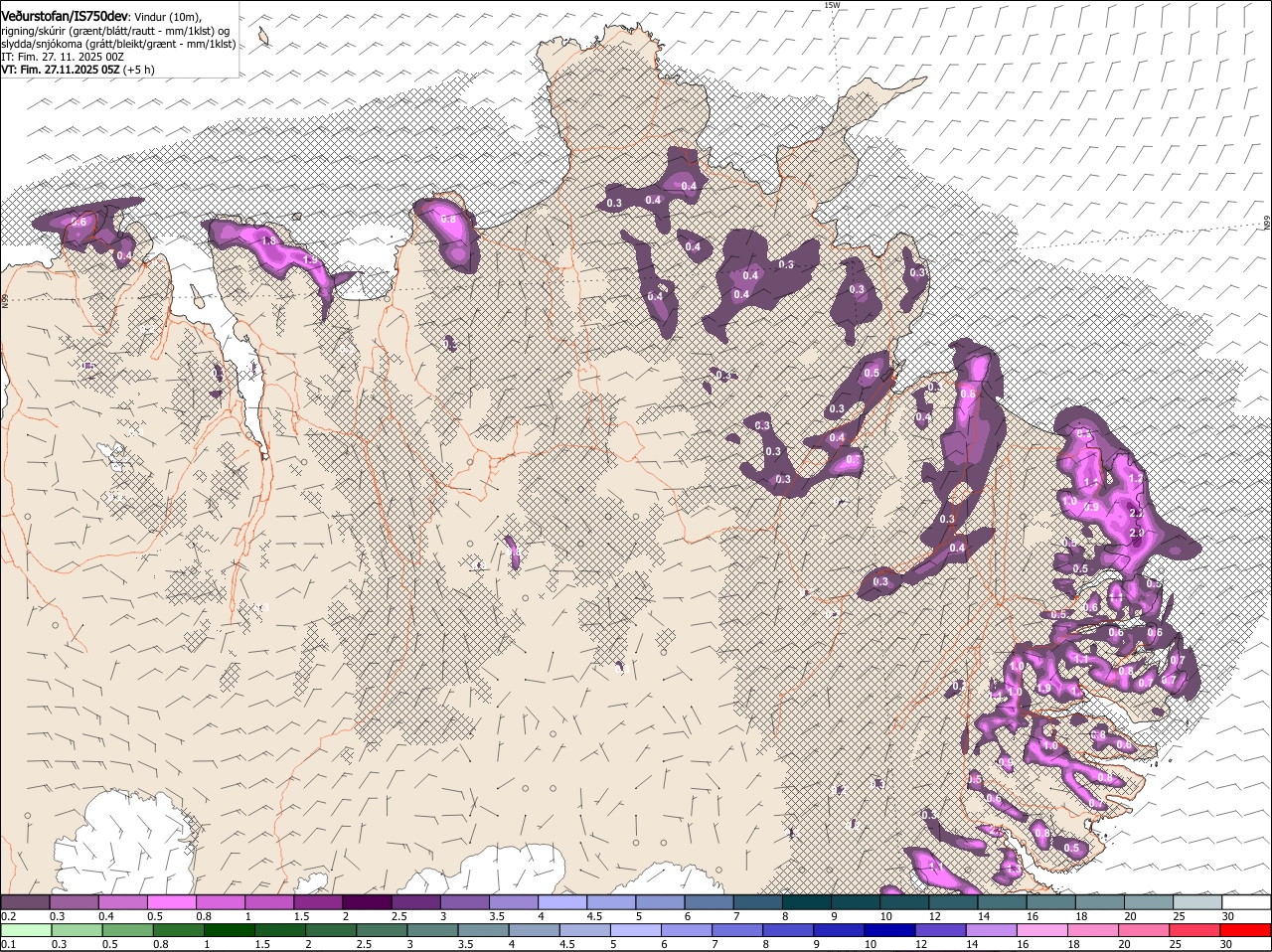Click the Veðurstofan/IS750dev title text
Screen dimensions: 1272x952
pos(65,17)
